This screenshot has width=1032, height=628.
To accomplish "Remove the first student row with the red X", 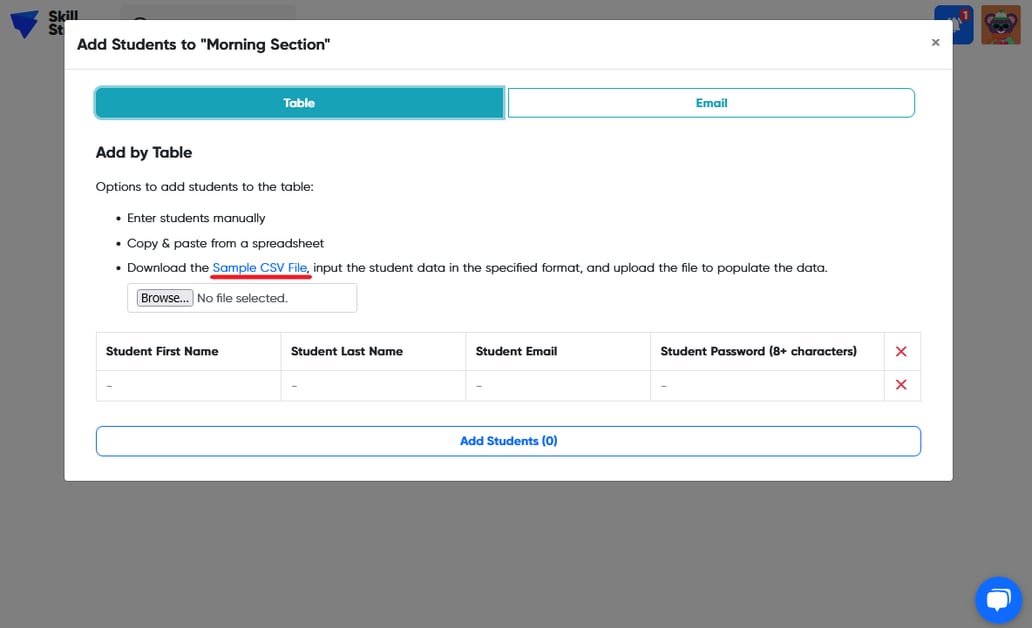I will pos(901,385).
